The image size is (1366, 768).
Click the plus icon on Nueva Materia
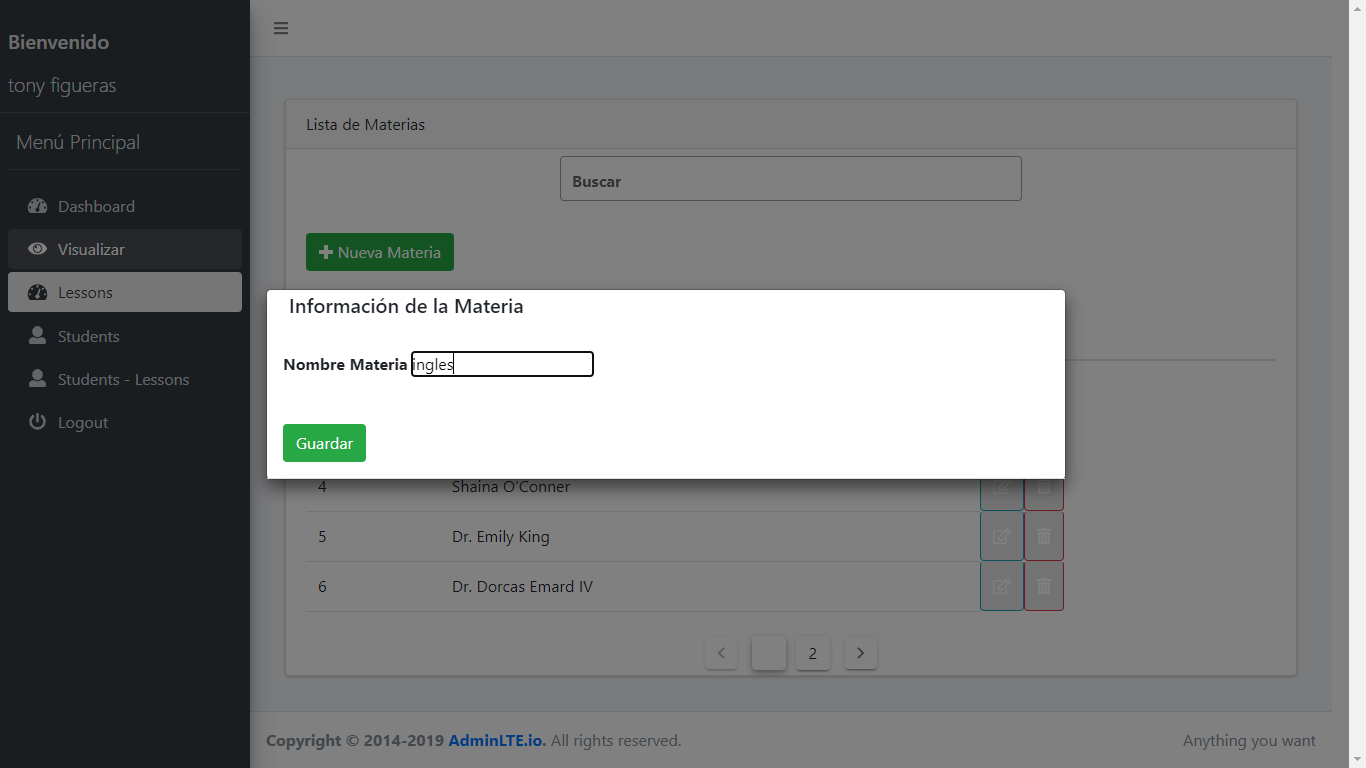[x=325, y=252]
